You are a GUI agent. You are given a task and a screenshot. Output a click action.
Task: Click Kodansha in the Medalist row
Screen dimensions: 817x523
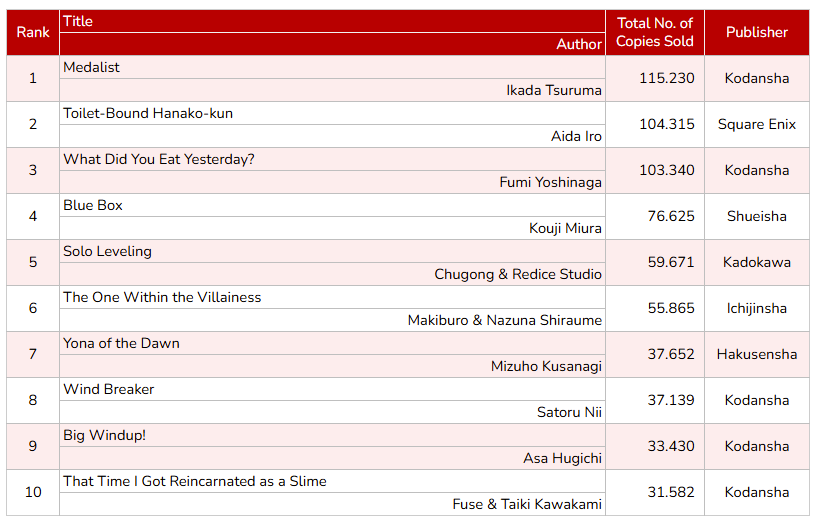pyautogui.click(x=757, y=78)
